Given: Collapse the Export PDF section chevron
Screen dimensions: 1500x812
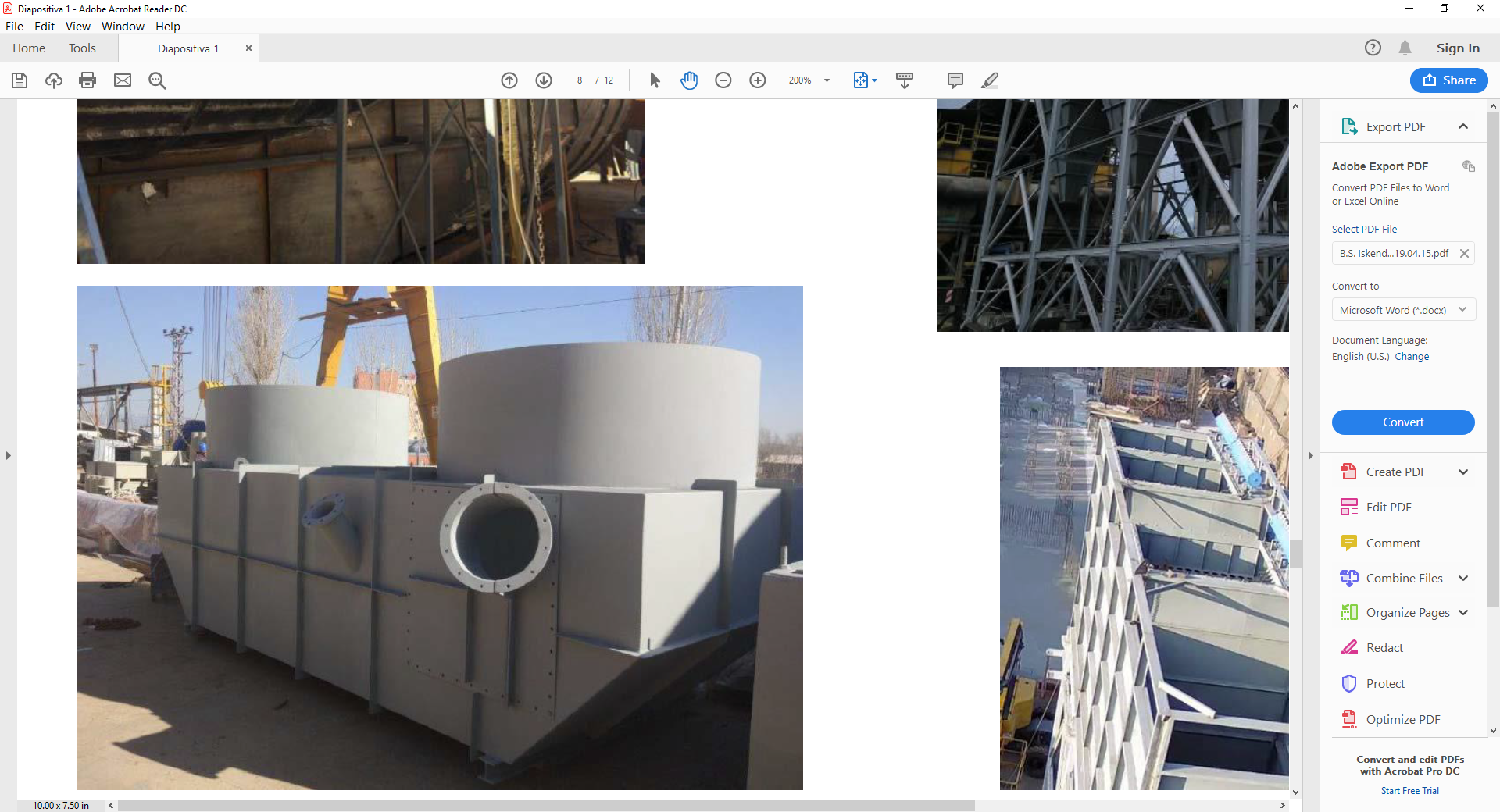Looking at the screenshot, I should [1463, 126].
